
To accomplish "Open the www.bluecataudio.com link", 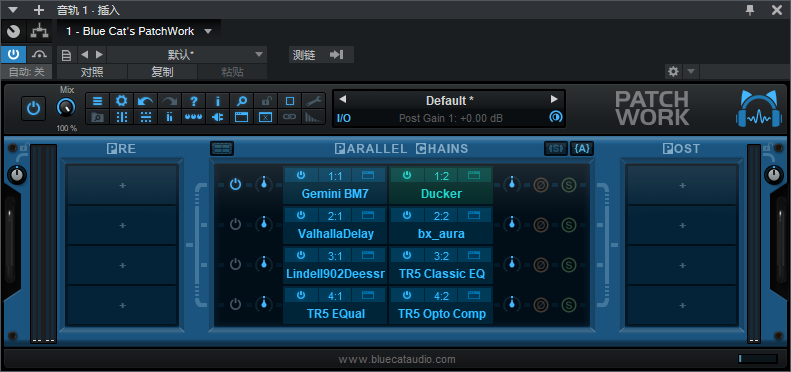I will (397, 359).
